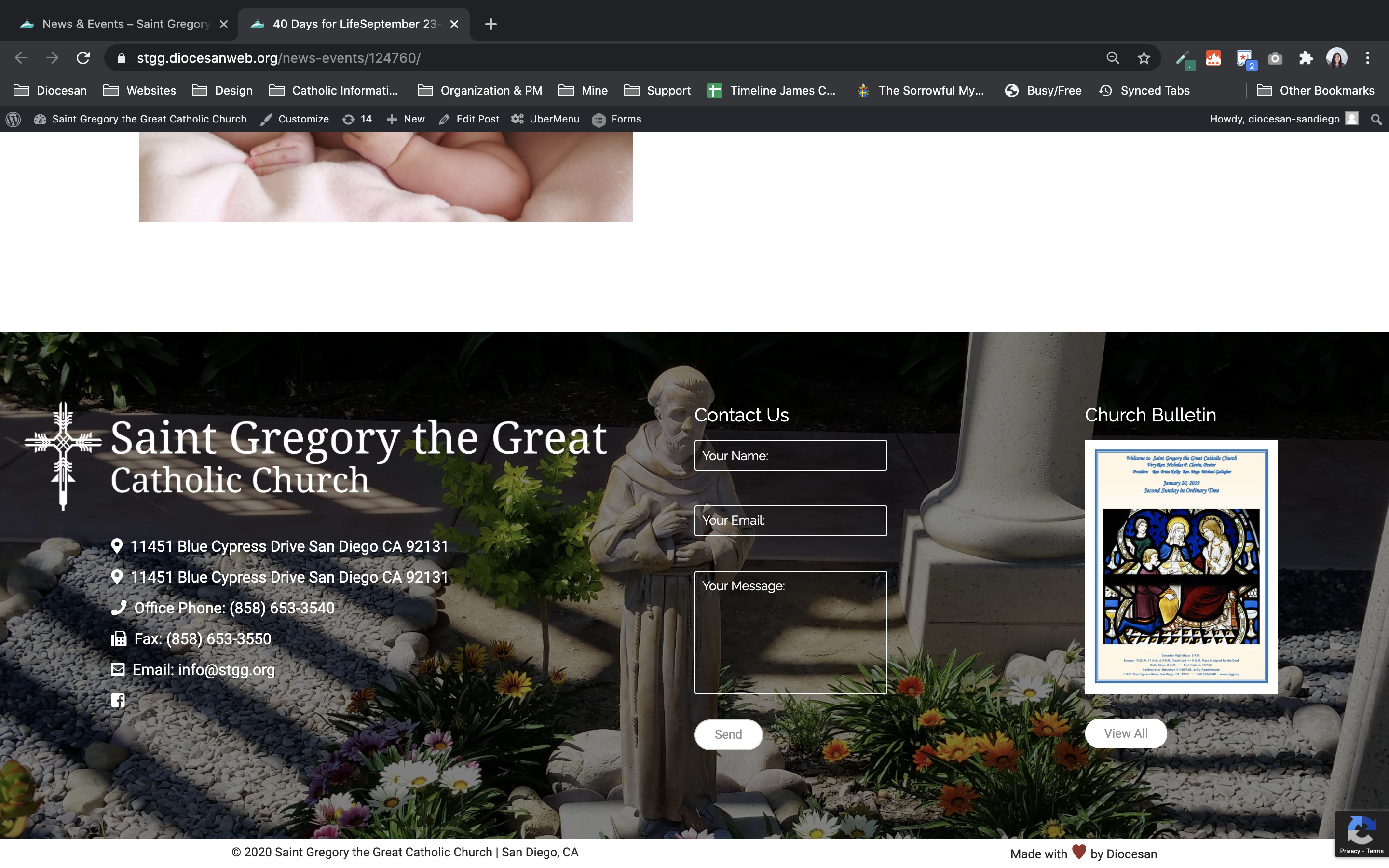Image resolution: width=1389 pixels, height=868 pixels.
Task: Open the New content menu
Action: point(406,119)
